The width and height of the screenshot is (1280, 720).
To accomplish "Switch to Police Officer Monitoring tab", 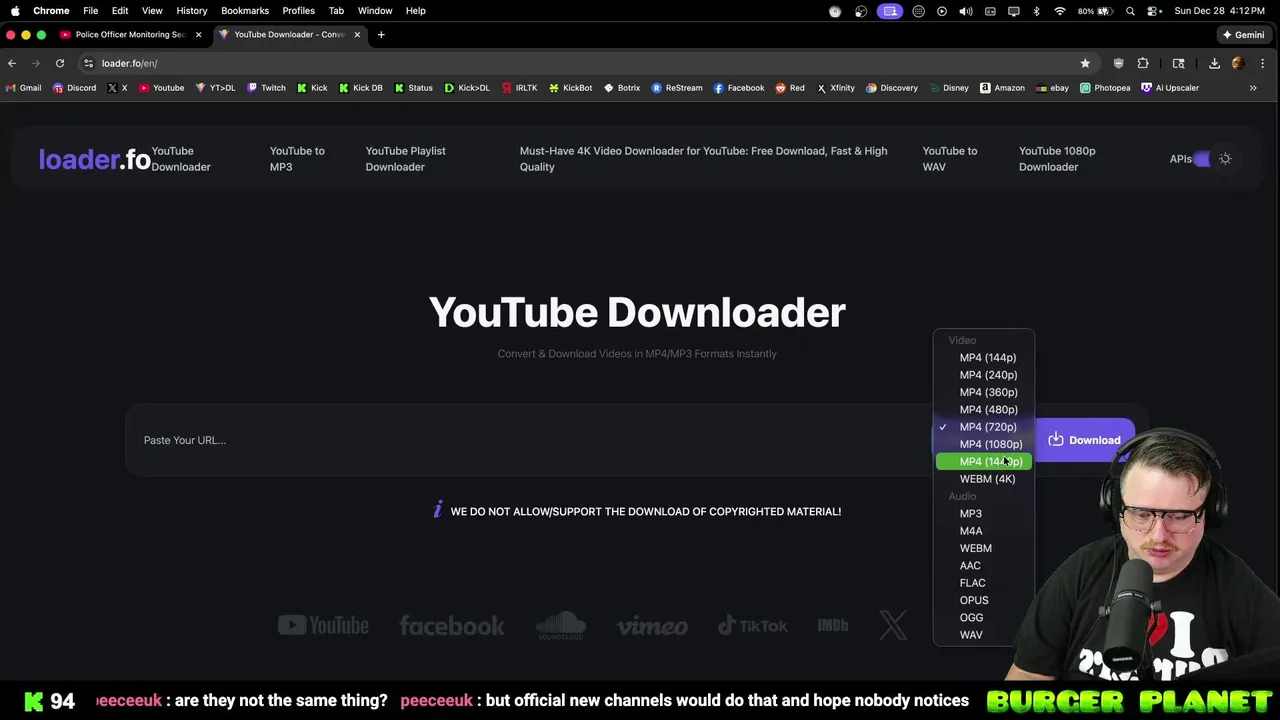I will tap(130, 35).
